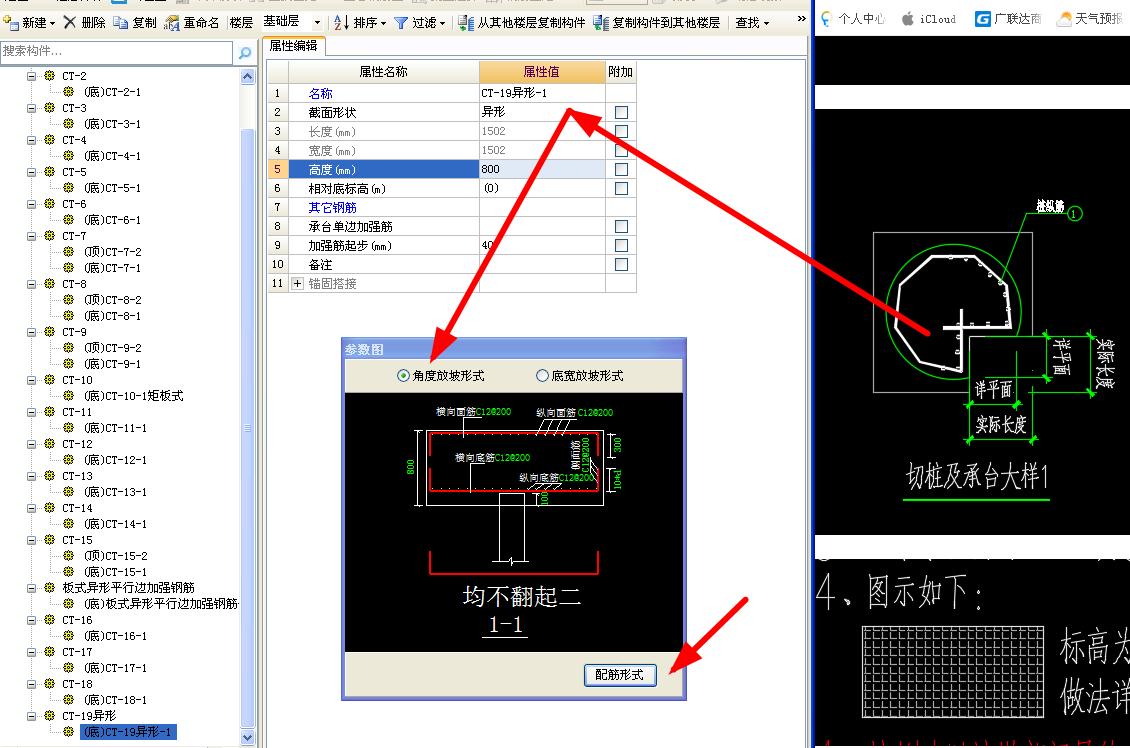Click gear icon of (底)CT-3-1
This screenshot has height=748, width=1130.
point(68,124)
